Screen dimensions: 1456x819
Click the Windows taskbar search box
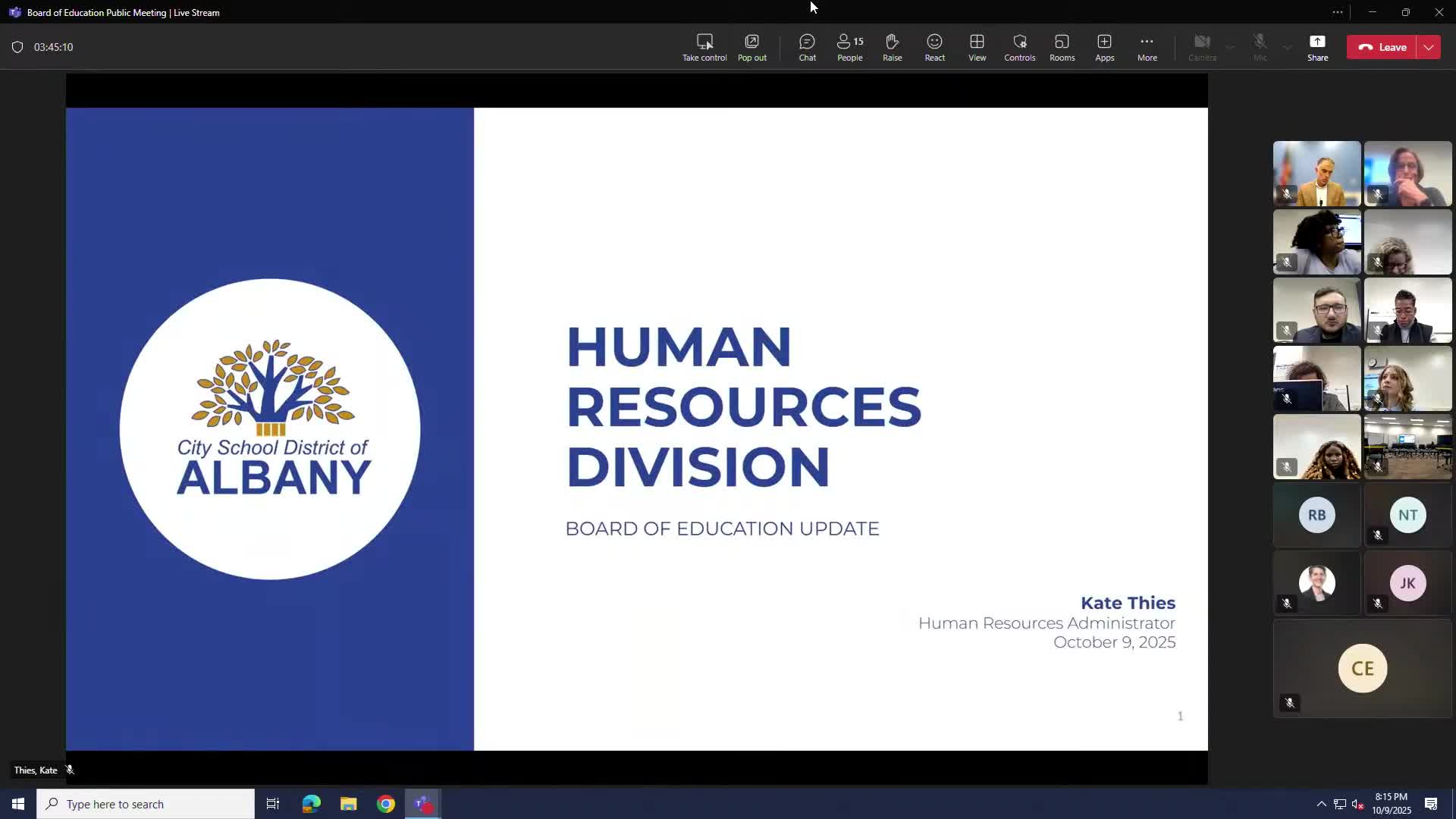tap(146, 804)
